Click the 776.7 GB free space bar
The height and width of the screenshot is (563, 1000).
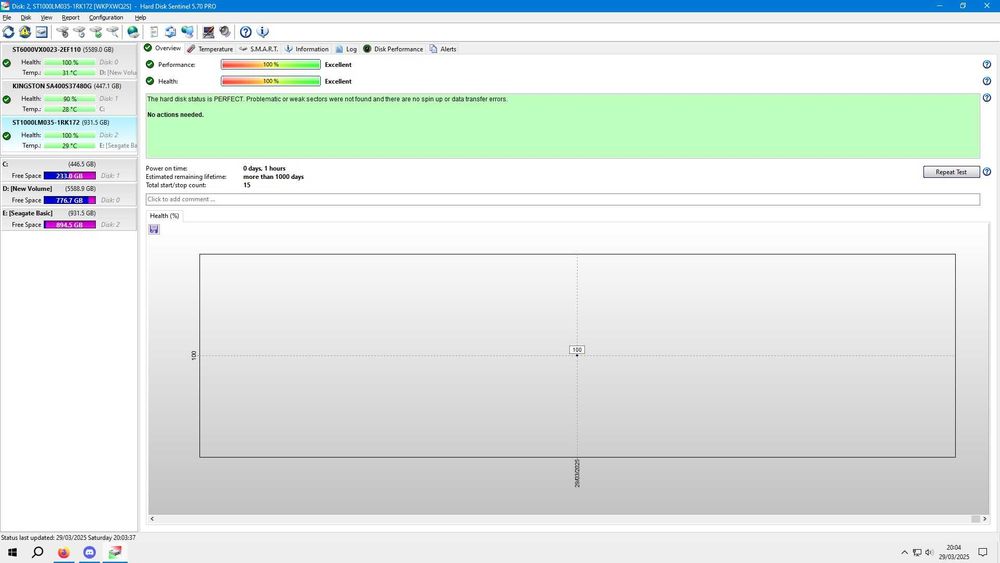[x=70, y=200]
